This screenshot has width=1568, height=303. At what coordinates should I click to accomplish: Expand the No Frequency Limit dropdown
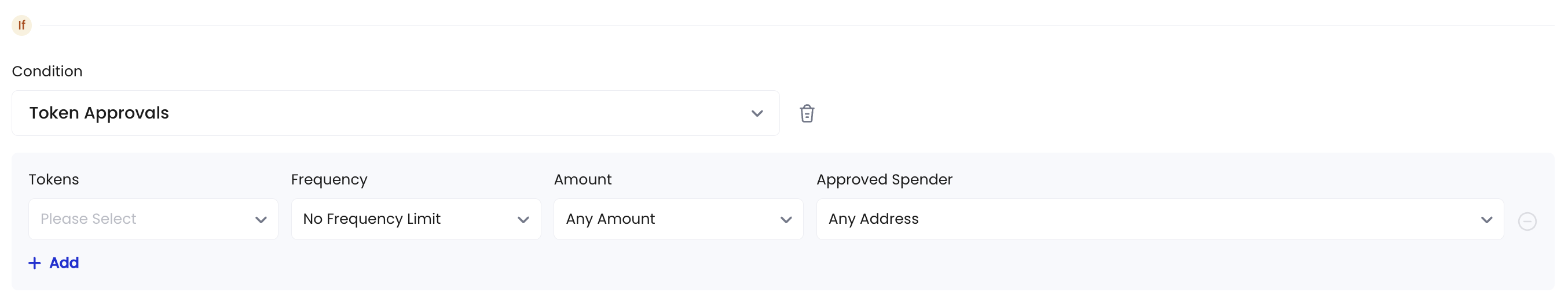(x=416, y=219)
